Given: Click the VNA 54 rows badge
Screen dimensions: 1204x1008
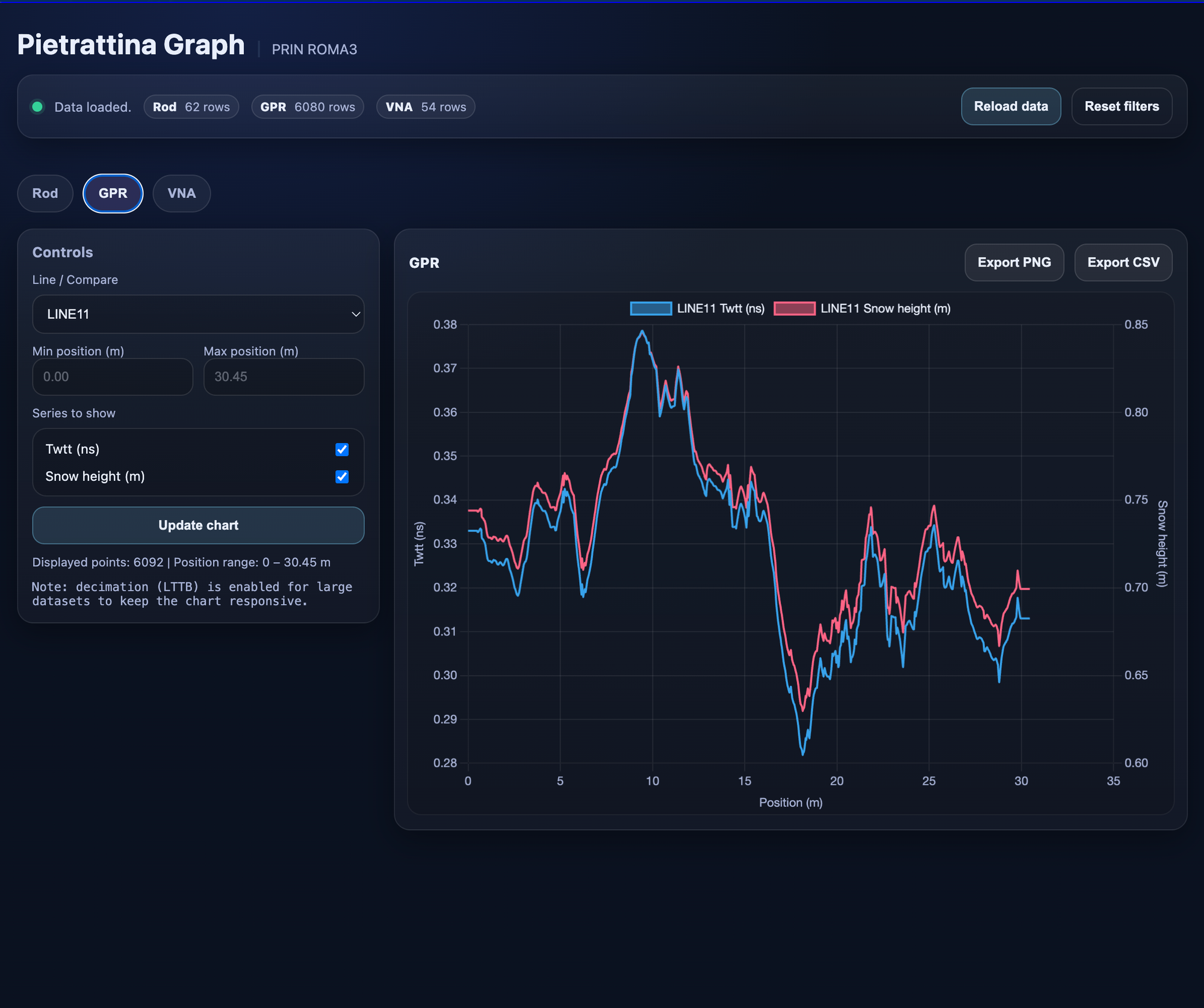Looking at the screenshot, I should 425,107.
